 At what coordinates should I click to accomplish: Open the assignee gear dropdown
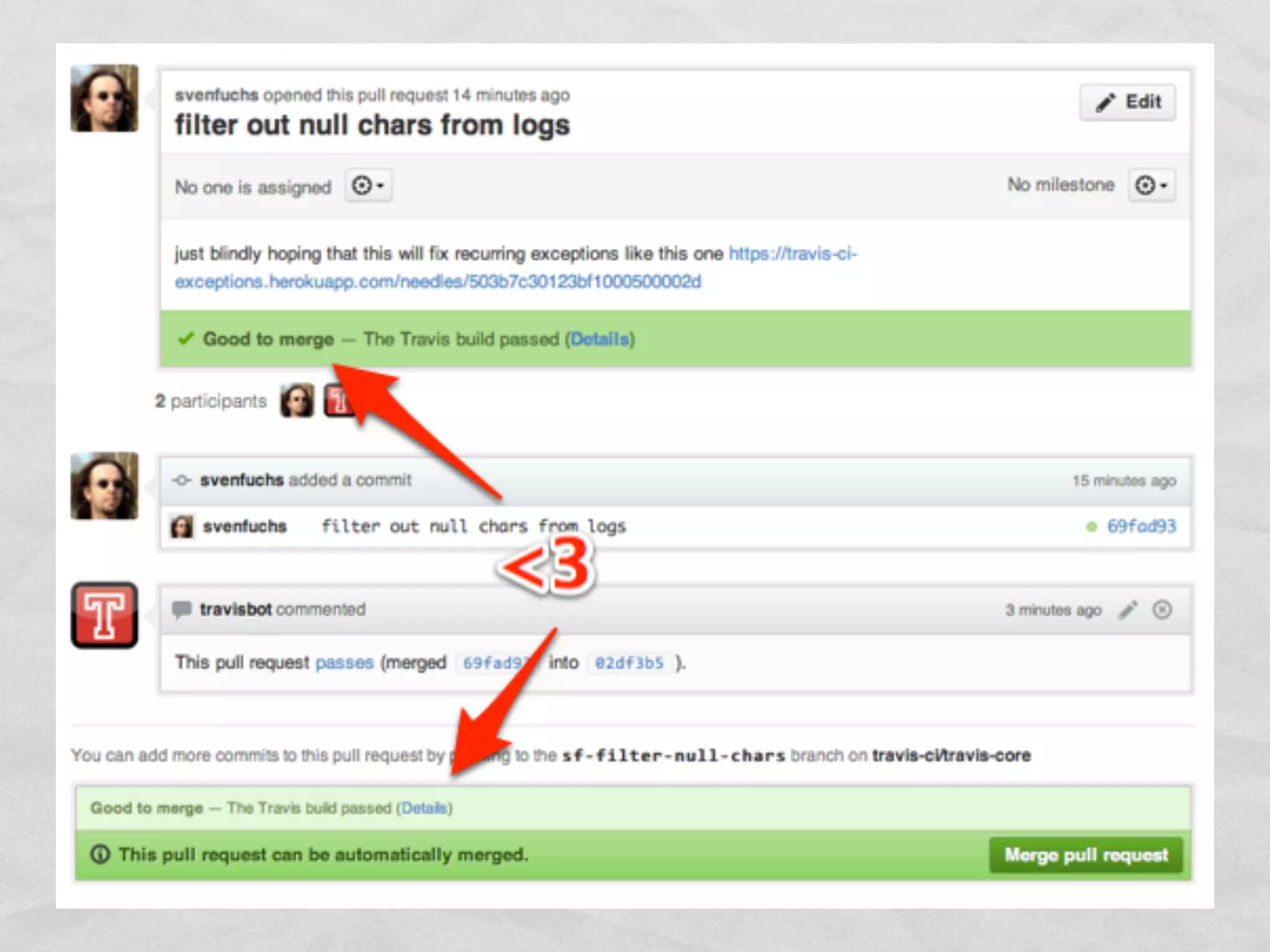coord(368,185)
